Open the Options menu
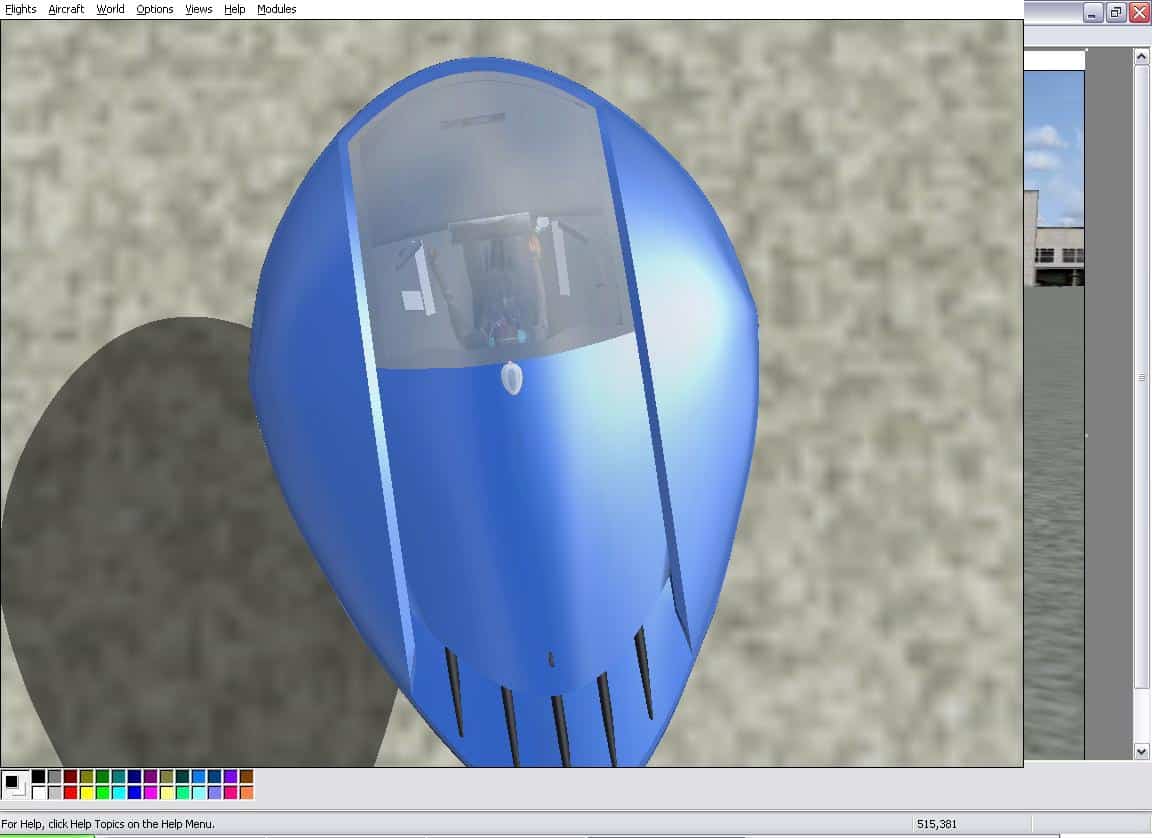The image size is (1152, 838). [x=154, y=9]
